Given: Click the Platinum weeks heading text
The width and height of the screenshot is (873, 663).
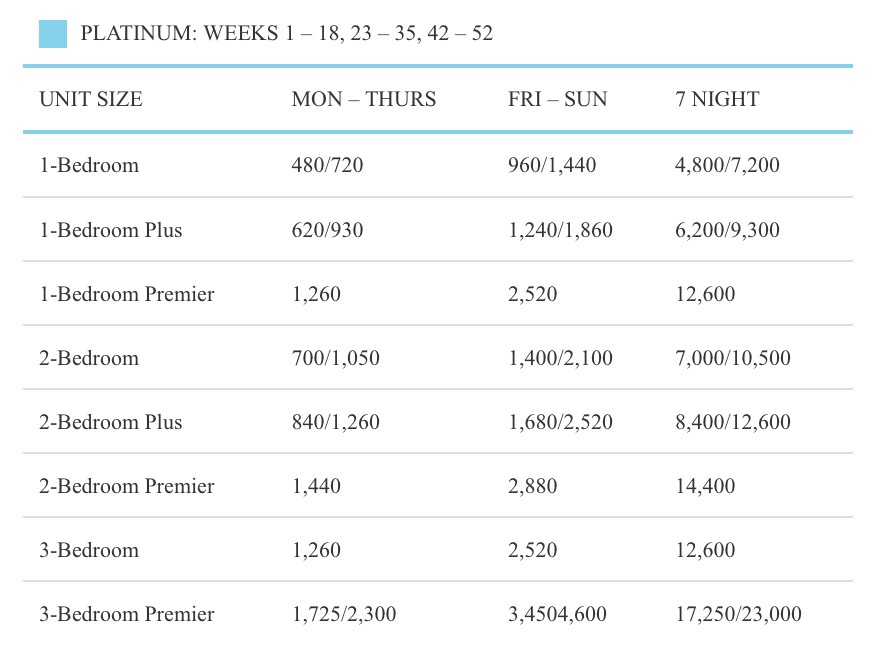Looking at the screenshot, I should (x=286, y=34).
